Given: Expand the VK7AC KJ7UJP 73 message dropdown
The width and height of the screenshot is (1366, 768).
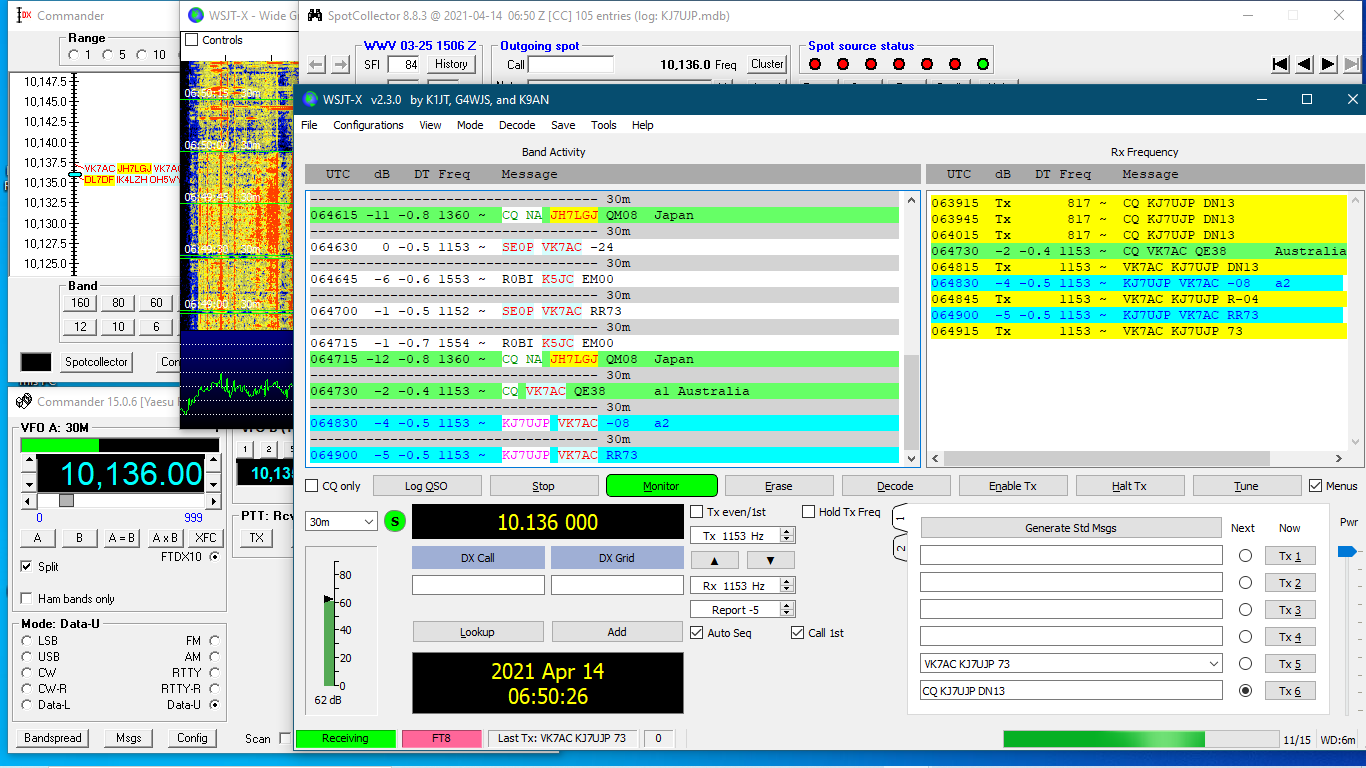Looking at the screenshot, I should click(1214, 663).
